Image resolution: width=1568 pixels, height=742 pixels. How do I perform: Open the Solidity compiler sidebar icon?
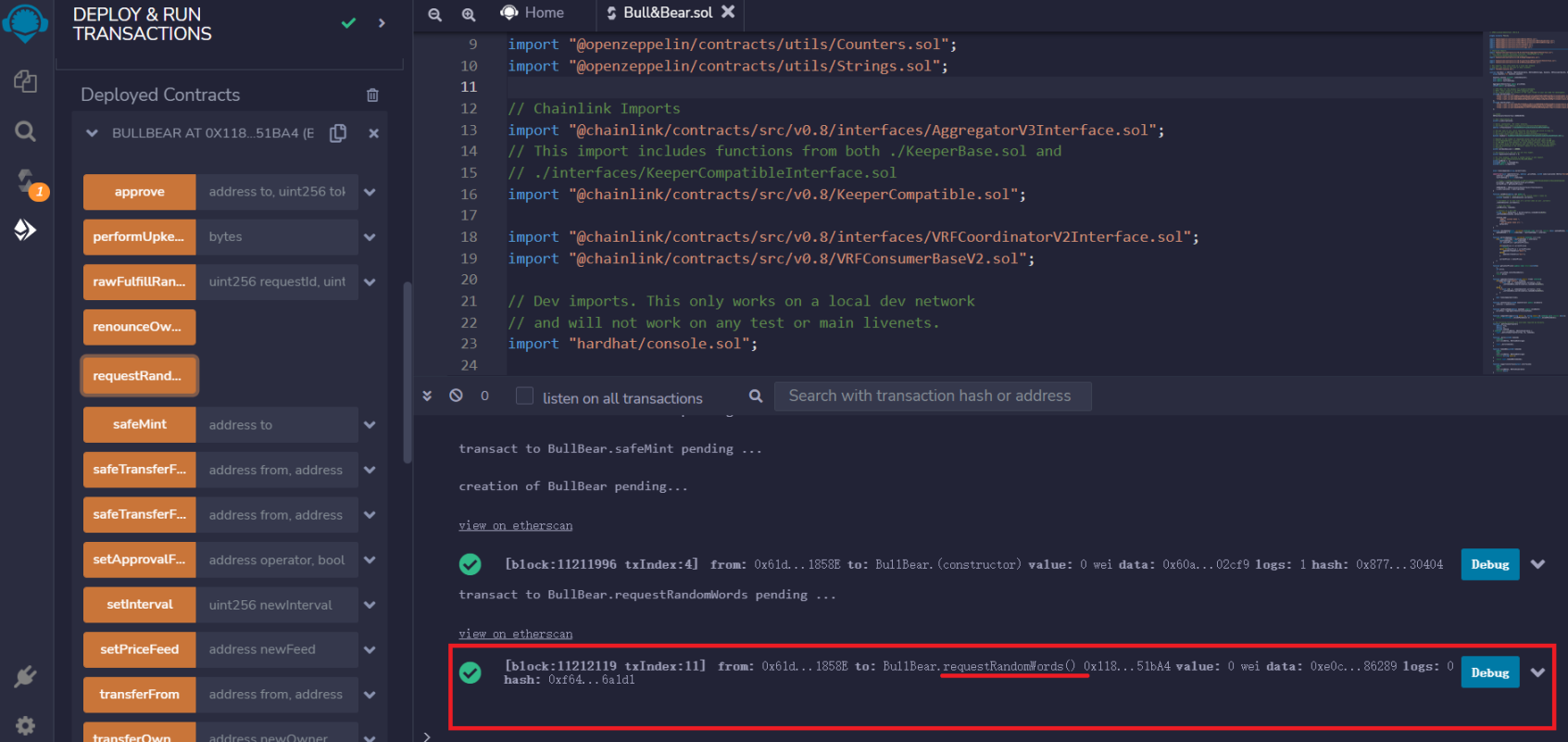pos(26,181)
